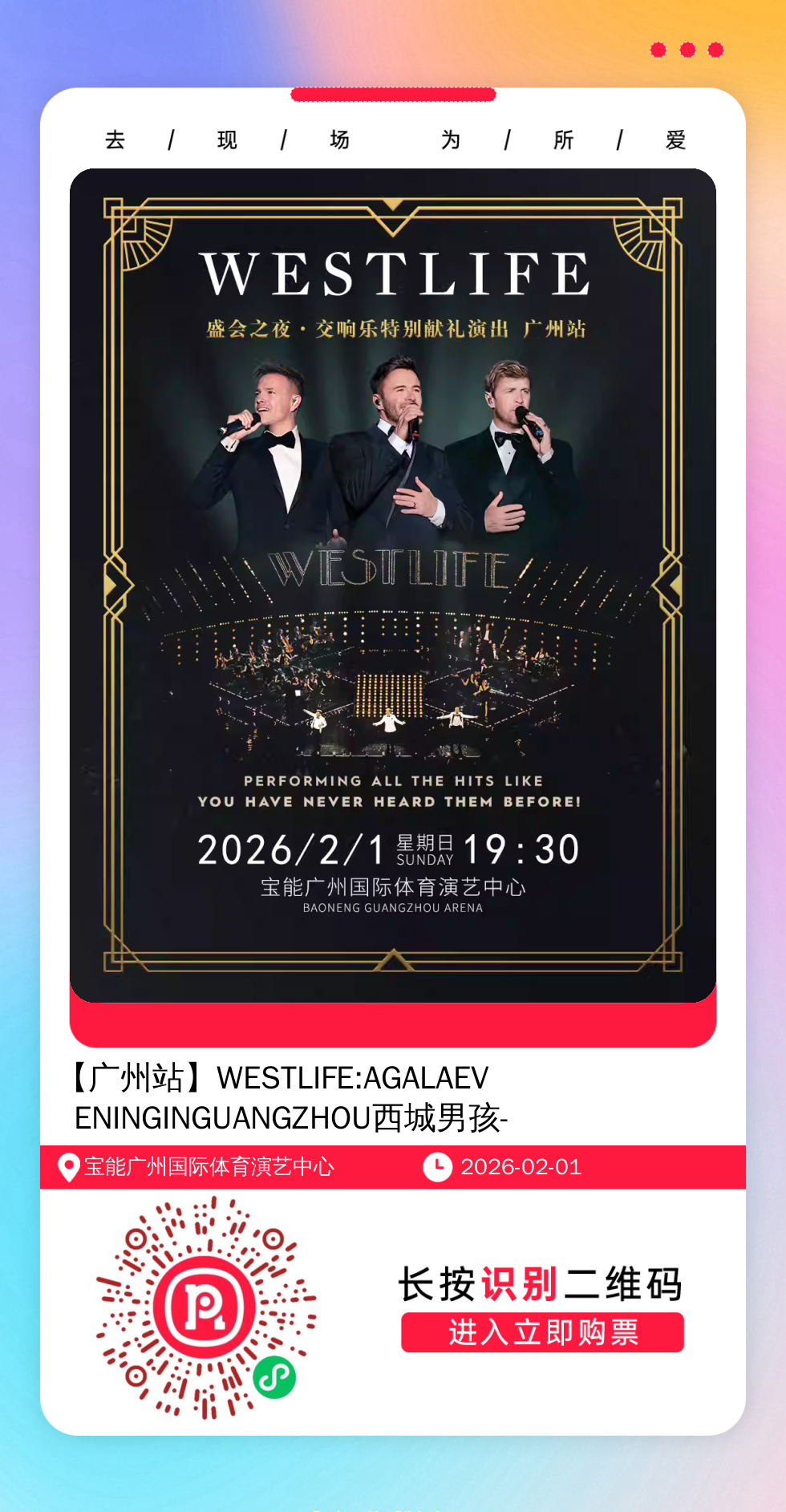Viewport: 786px width, 1512px height.
Task: Tap the green mini-program badge on the QR code
Action: (274, 1377)
